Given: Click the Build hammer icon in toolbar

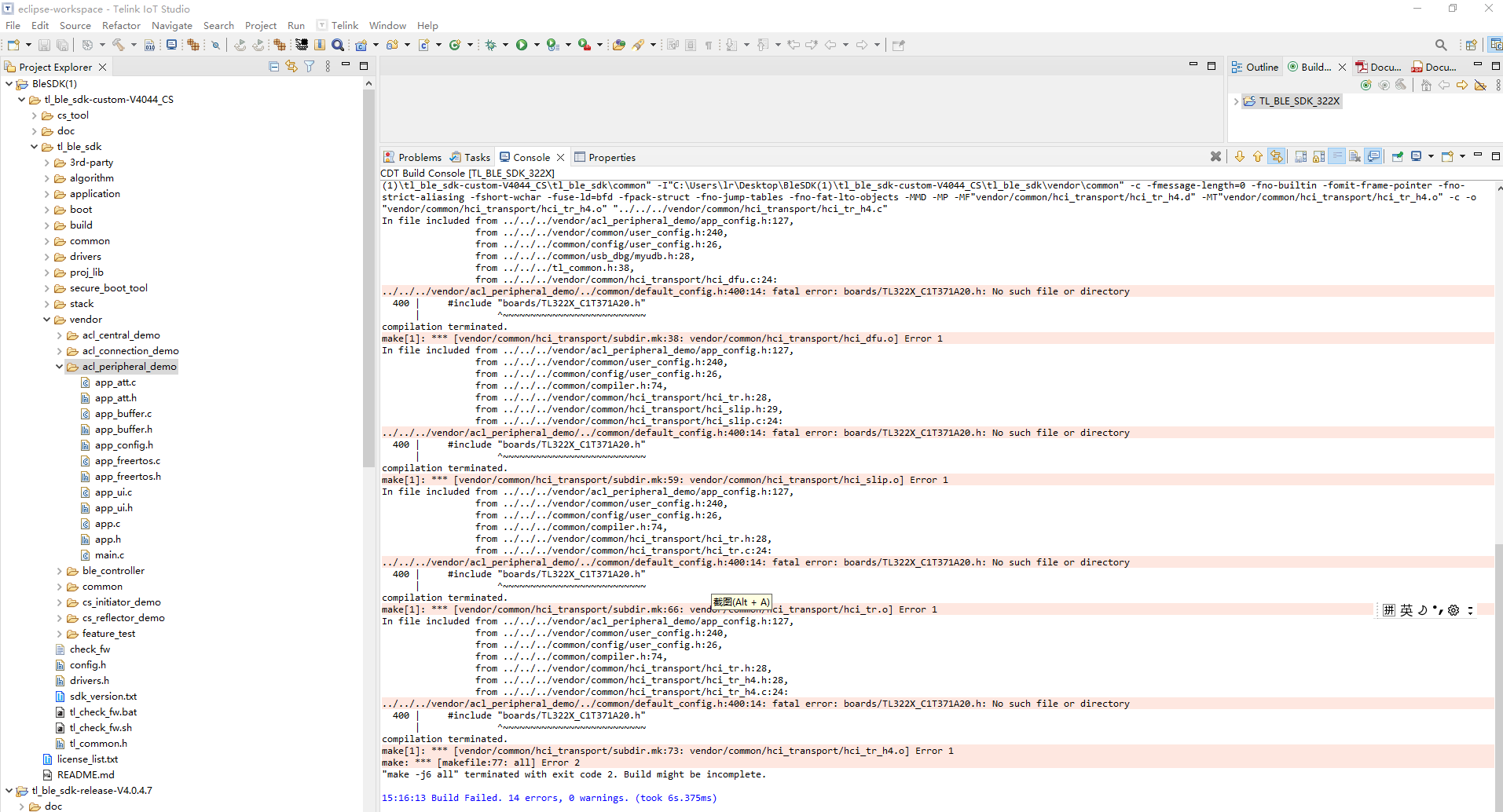Looking at the screenshot, I should coord(119,45).
